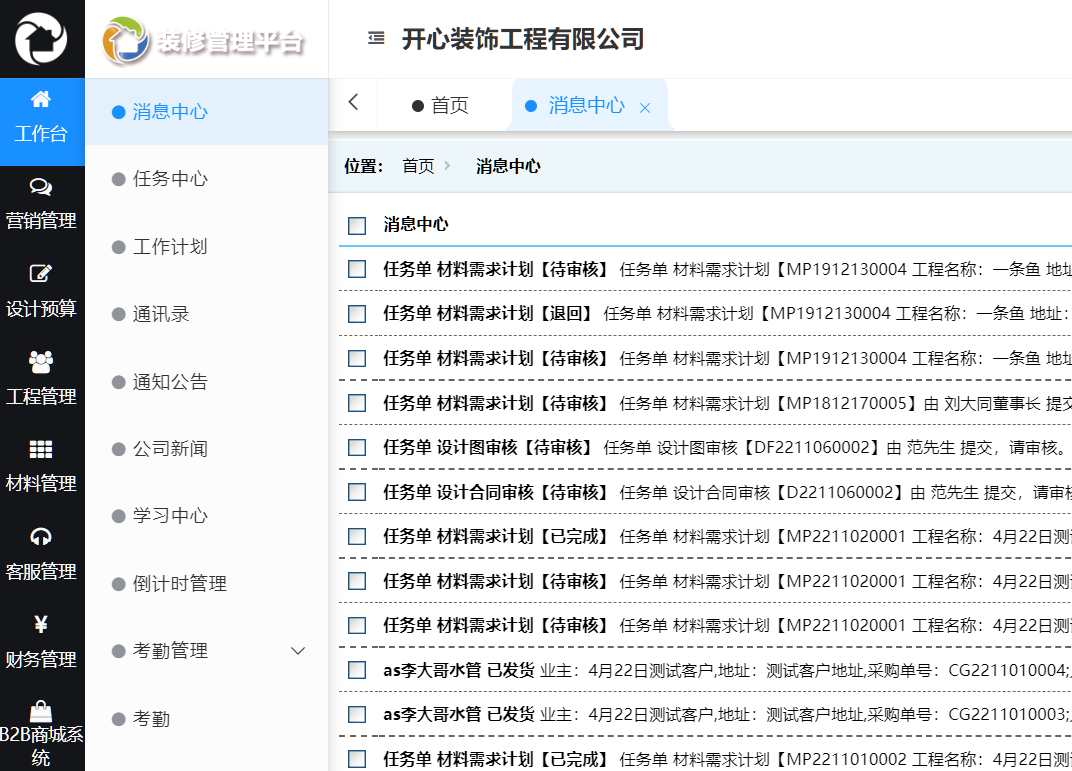Close the 消息中心 tab

click(x=644, y=104)
